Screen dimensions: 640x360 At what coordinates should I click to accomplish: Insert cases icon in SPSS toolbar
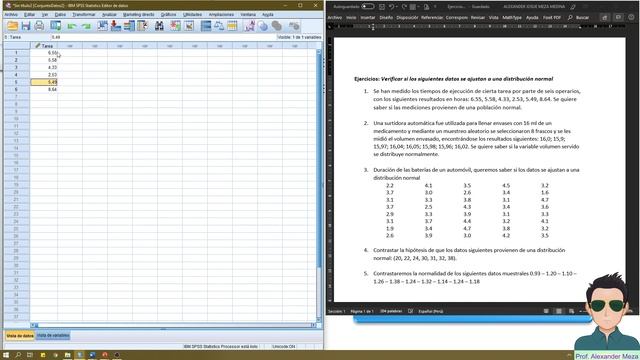[x=176, y=26]
